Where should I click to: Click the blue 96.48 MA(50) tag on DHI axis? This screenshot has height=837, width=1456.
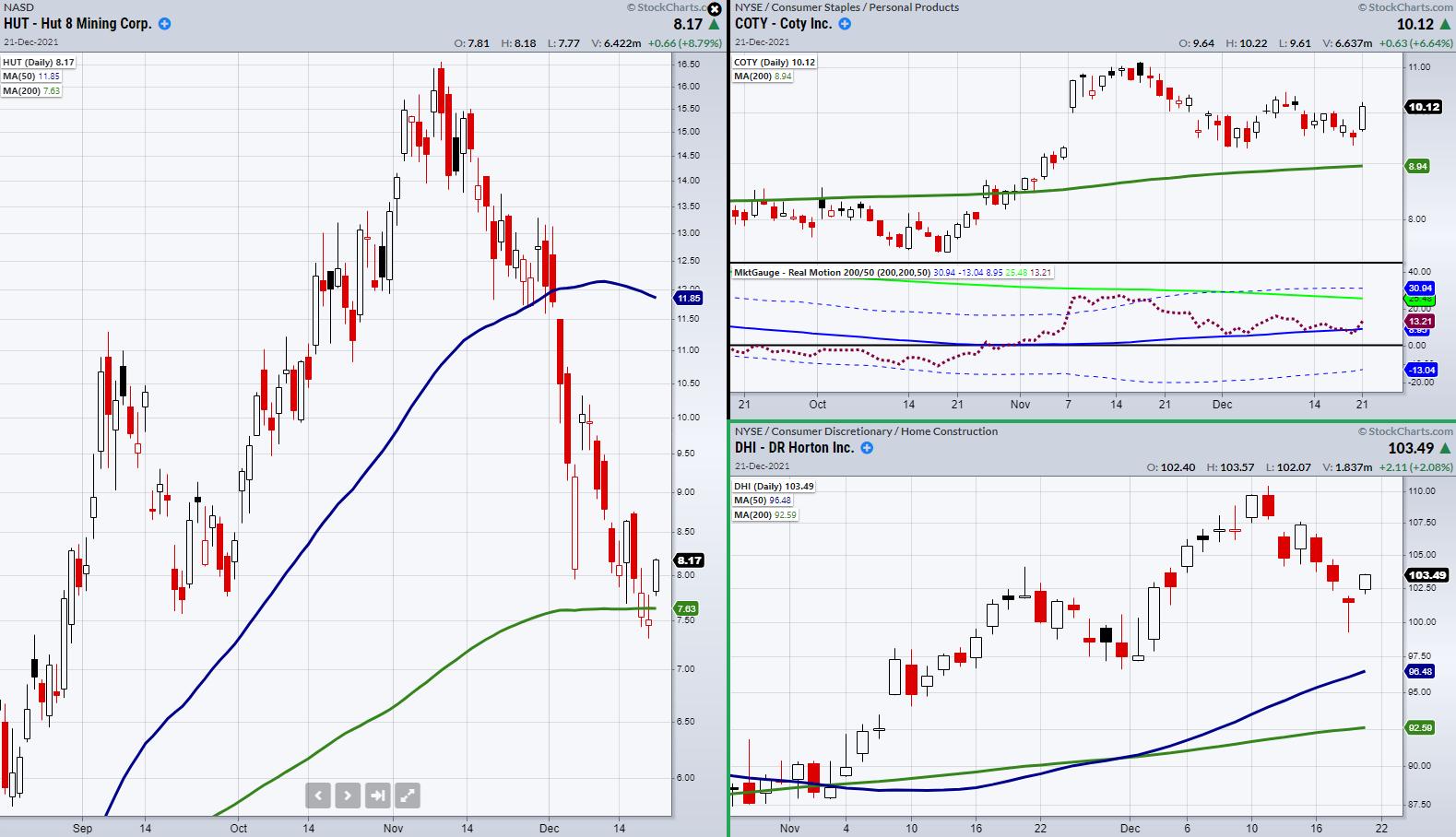tap(1421, 672)
